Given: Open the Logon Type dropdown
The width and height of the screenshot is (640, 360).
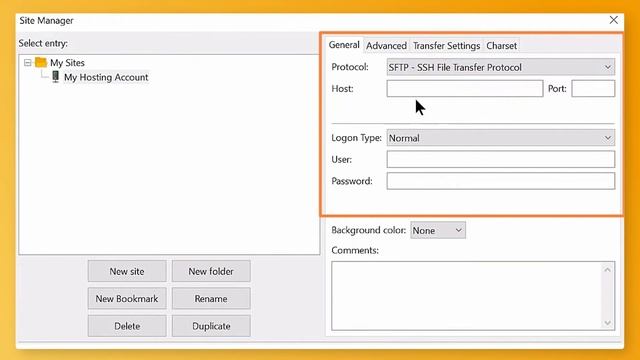Looking at the screenshot, I should tap(500, 138).
